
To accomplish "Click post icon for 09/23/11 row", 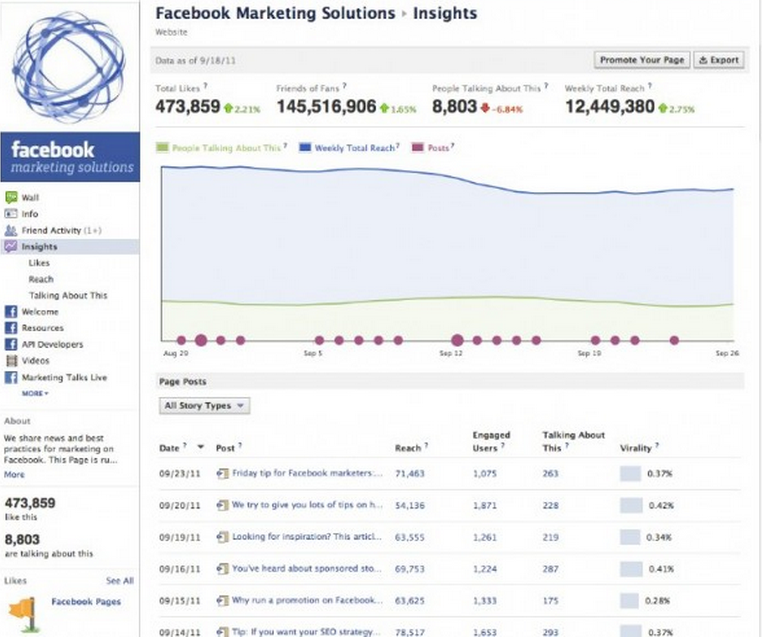I will [225, 477].
